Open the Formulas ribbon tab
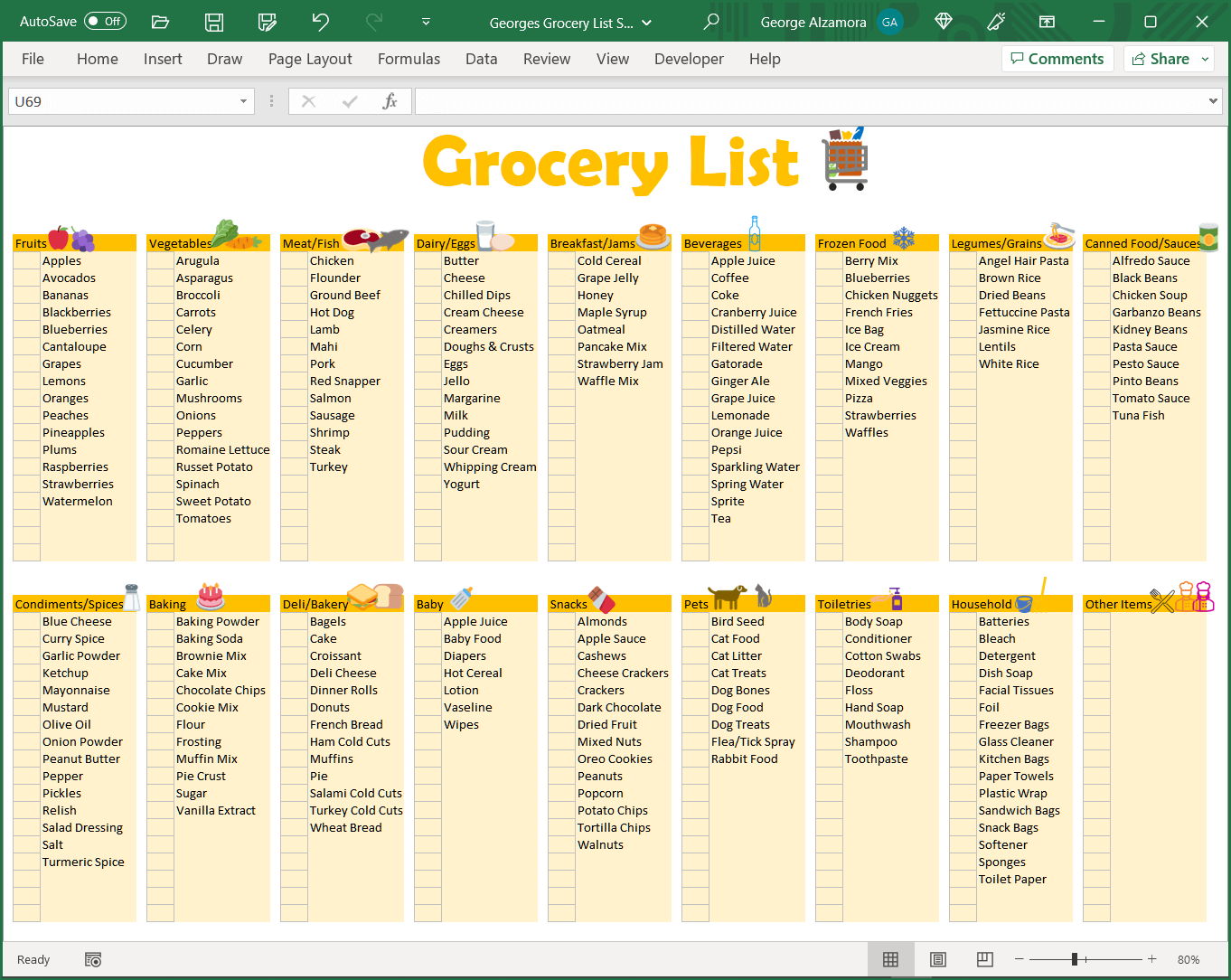Image resolution: width=1231 pixels, height=980 pixels. point(409,59)
